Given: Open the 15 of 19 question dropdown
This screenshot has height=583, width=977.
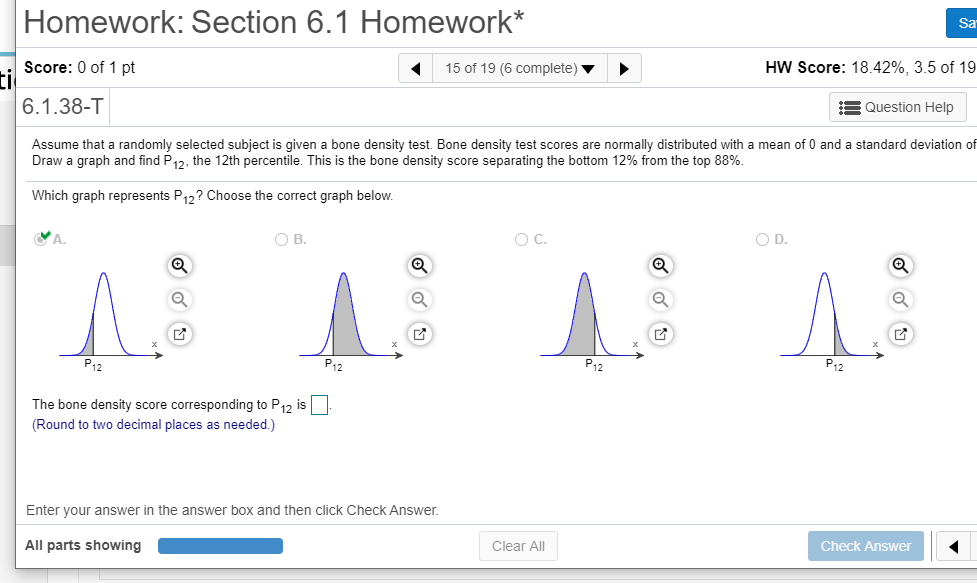Looking at the screenshot, I should 520,69.
